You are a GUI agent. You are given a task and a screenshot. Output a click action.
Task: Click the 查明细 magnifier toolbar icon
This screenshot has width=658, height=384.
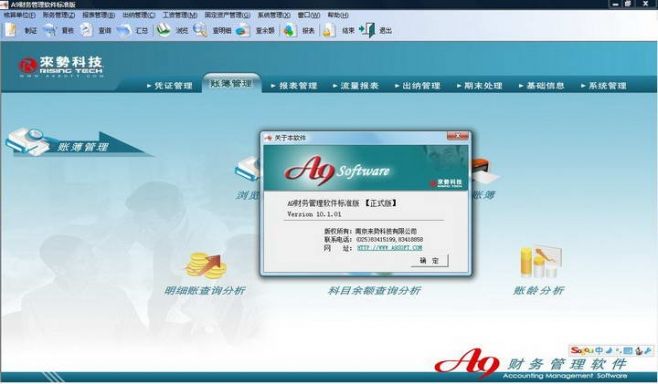pyautogui.click(x=200, y=30)
